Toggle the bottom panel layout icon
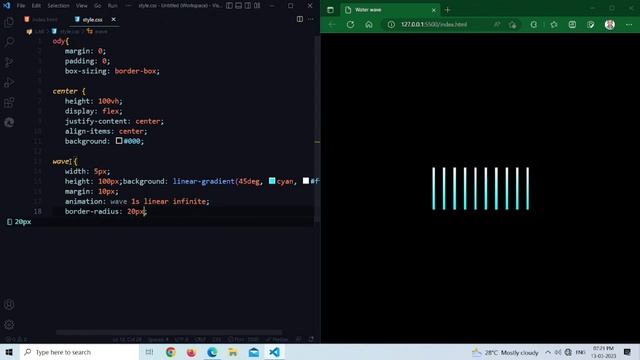Viewport: 640px width, 360px height. pyautogui.click(x=239, y=6)
